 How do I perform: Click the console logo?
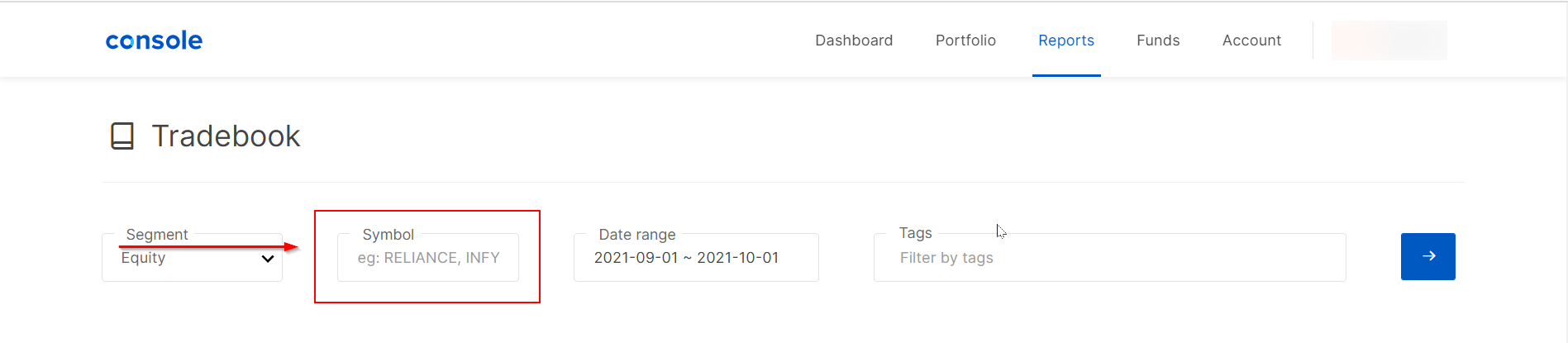(154, 40)
